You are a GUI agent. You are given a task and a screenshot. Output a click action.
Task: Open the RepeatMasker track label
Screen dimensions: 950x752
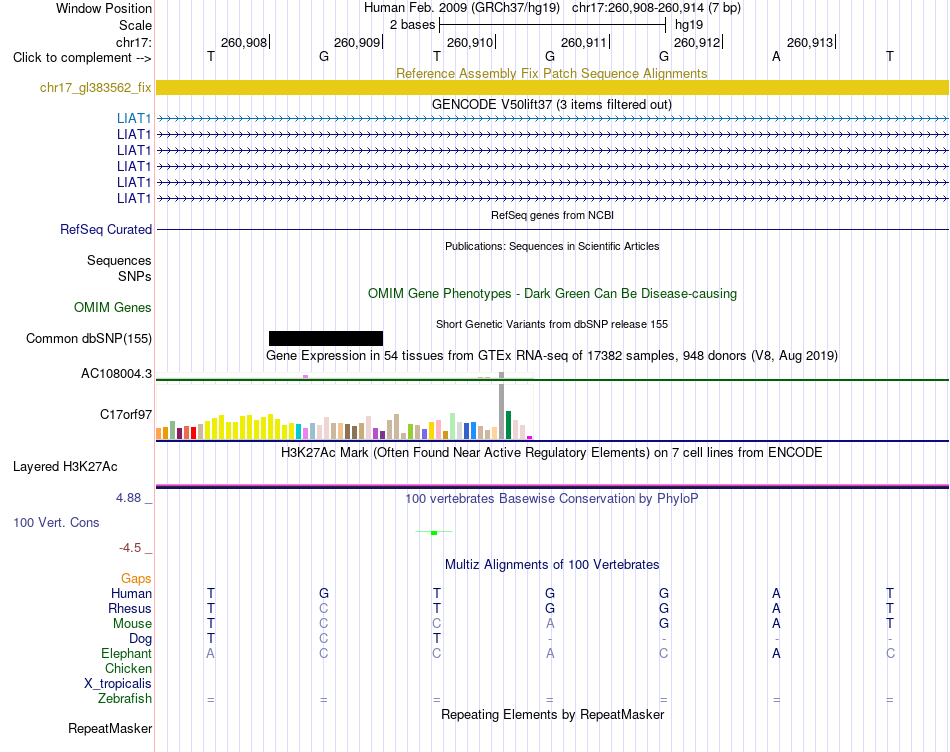point(110,728)
